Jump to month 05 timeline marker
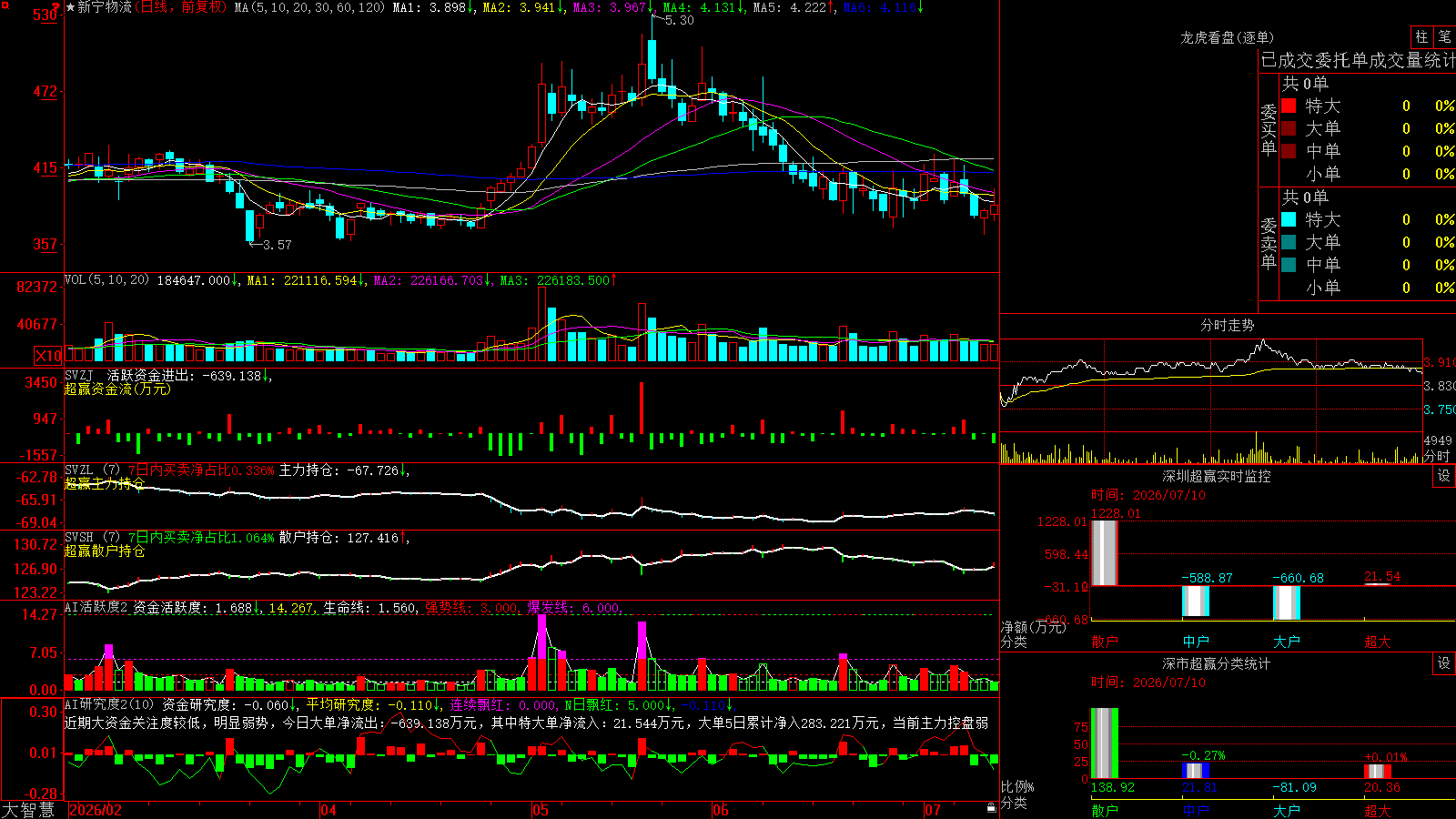 tap(541, 810)
